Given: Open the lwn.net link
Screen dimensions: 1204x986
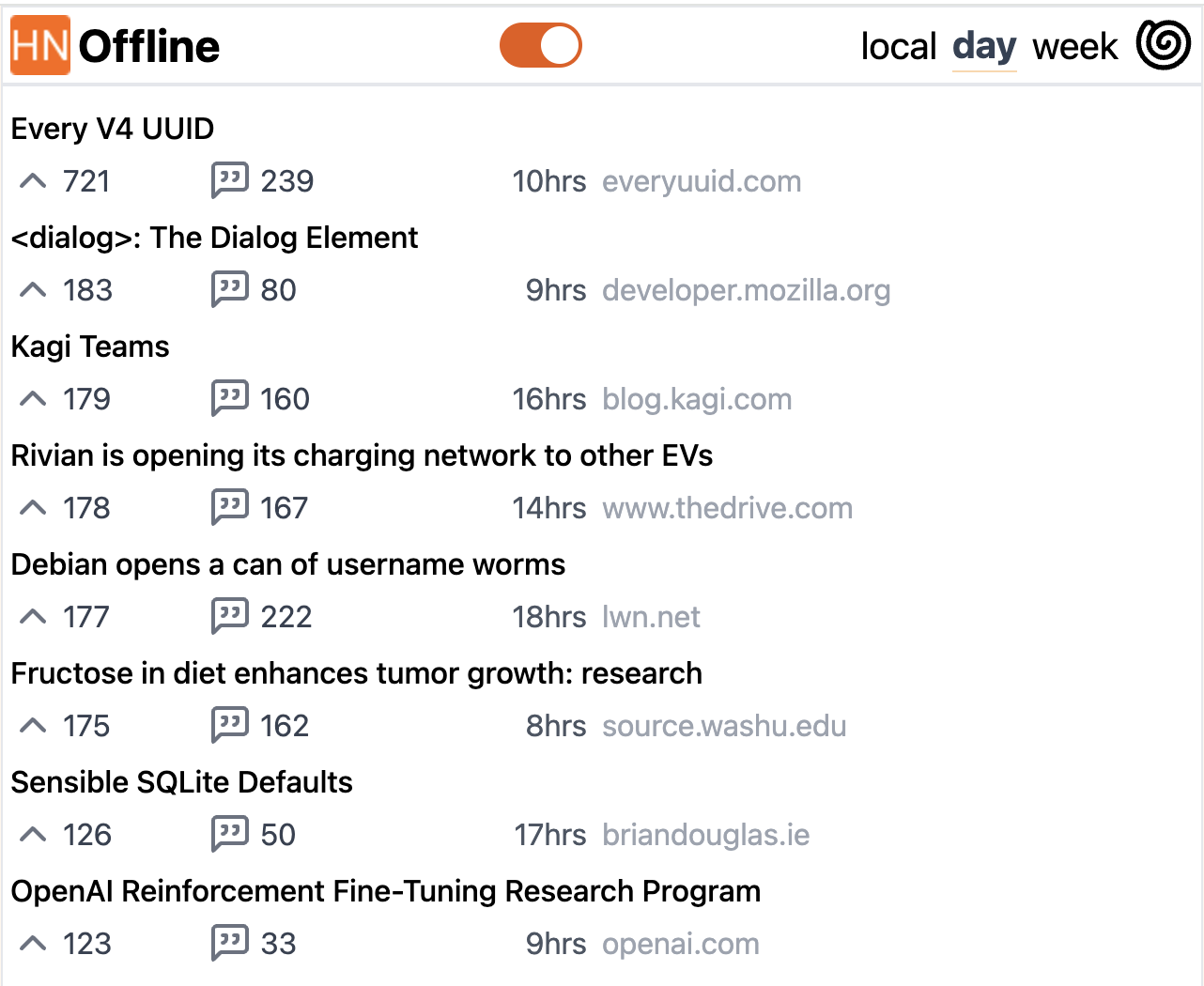Looking at the screenshot, I should coord(651,617).
